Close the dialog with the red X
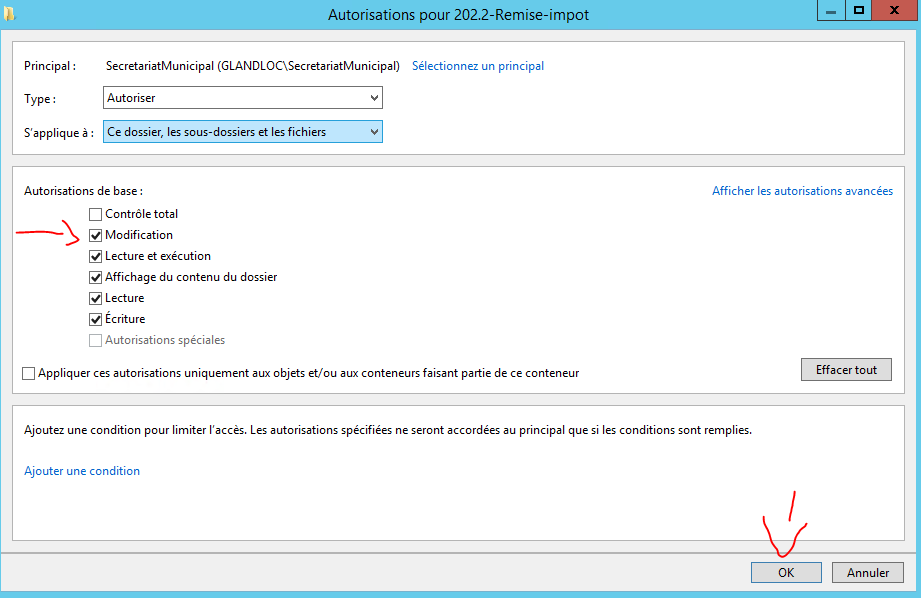This screenshot has height=598, width=921. coord(893,11)
